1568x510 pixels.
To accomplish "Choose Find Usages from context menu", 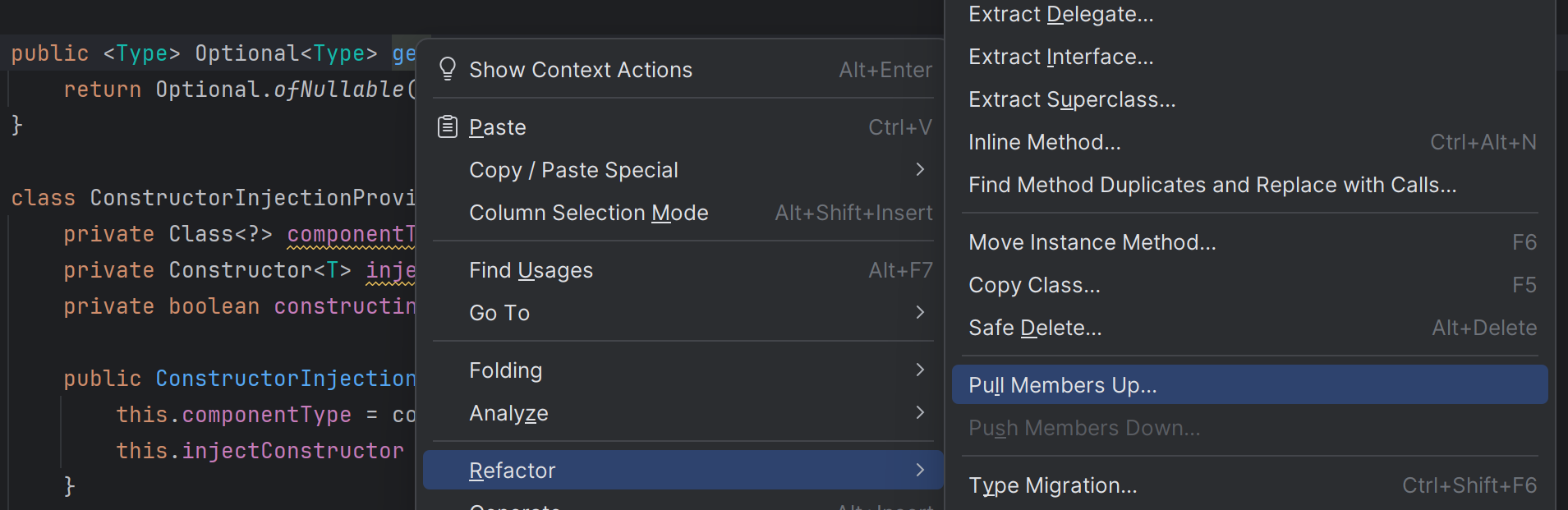I will [x=531, y=270].
